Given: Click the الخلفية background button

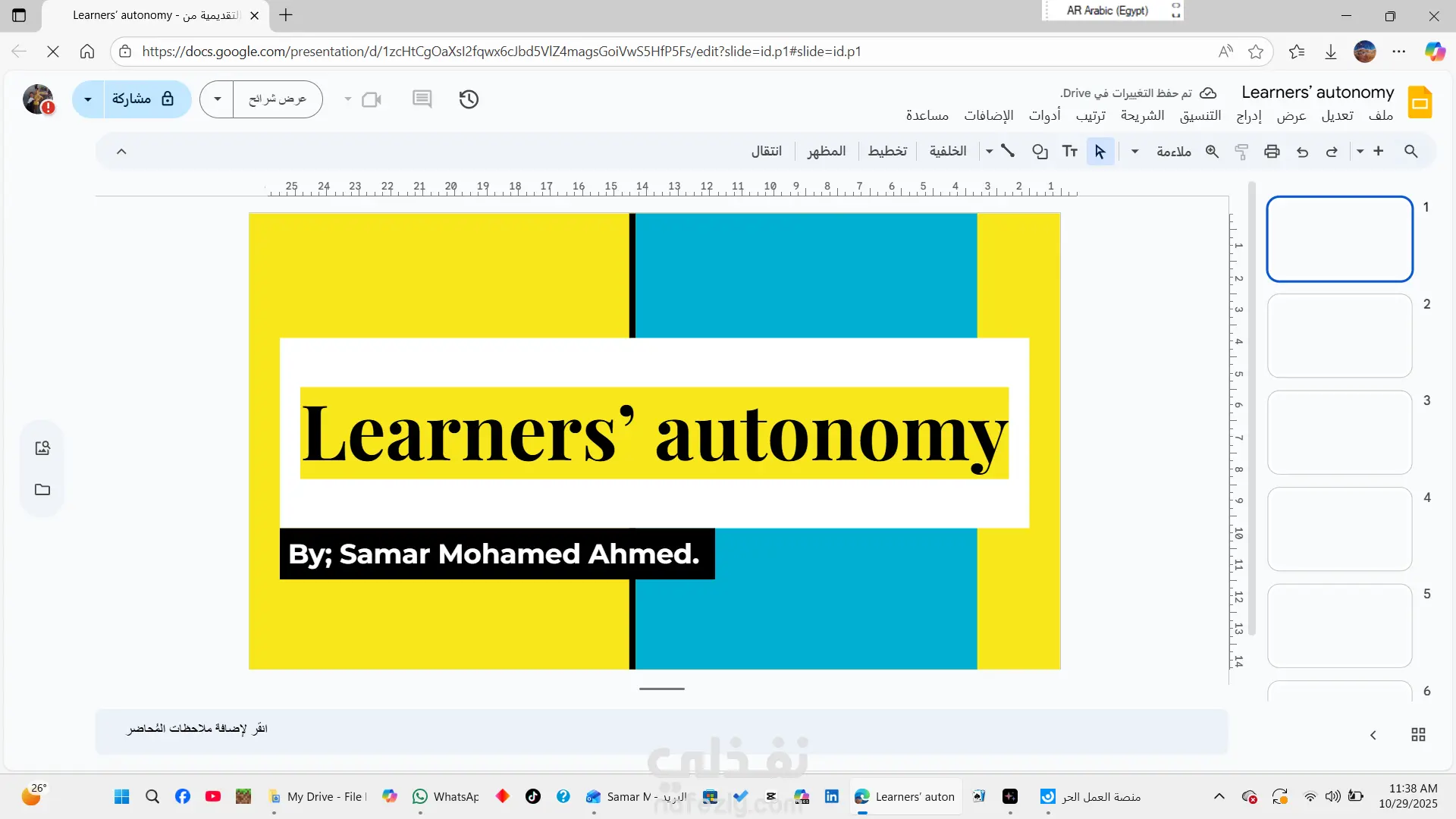Looking at the screenshot, I should coord(948,151).
